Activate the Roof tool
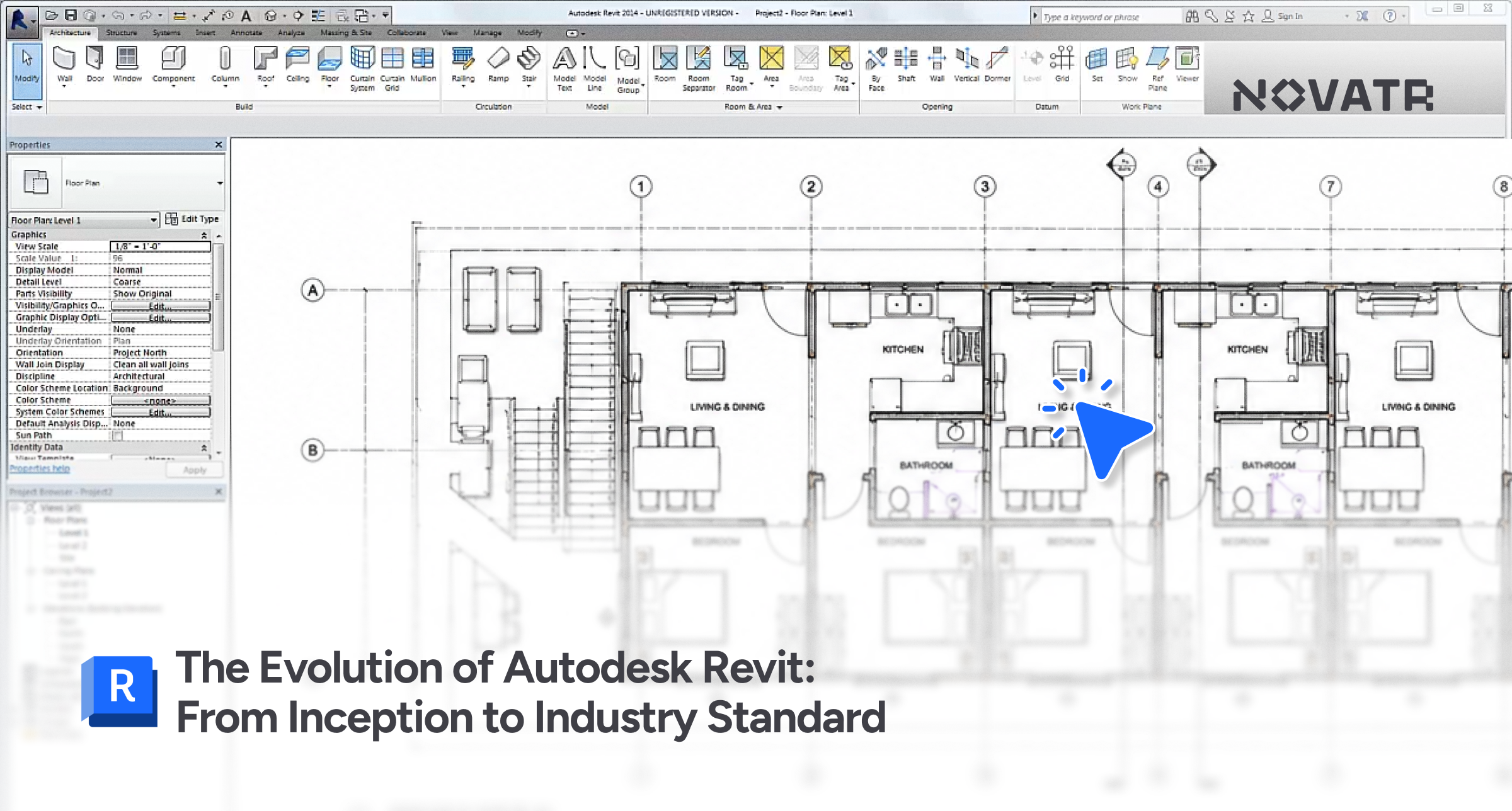Screen dimensions: 1512x811 (265, 65)
